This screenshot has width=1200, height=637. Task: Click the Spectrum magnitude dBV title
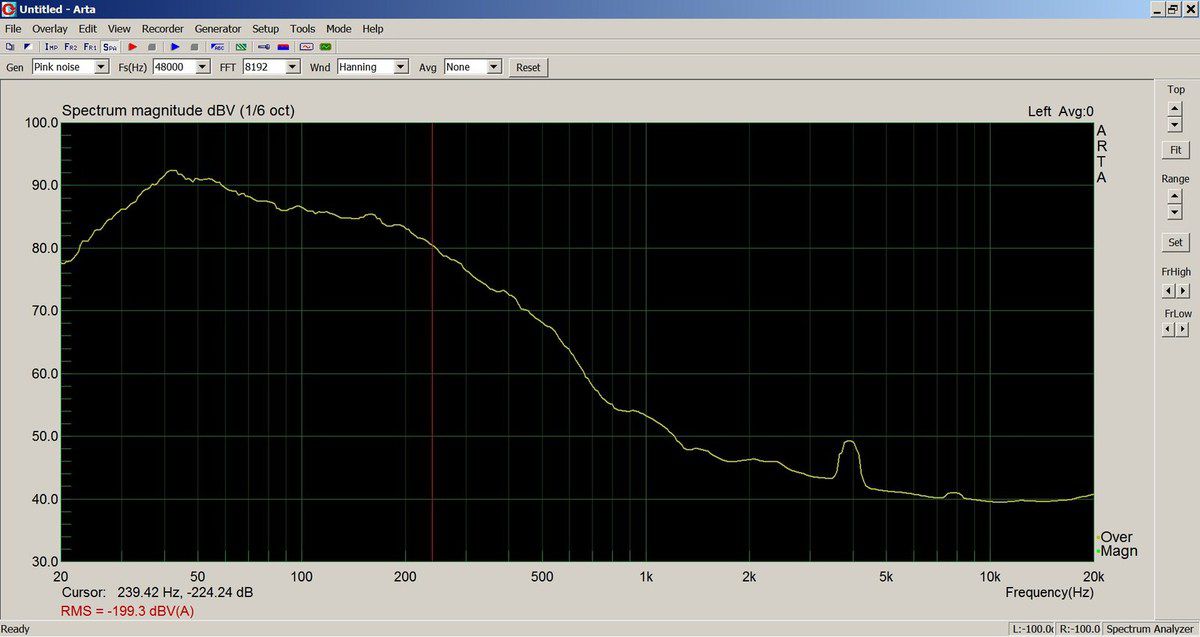178,110
